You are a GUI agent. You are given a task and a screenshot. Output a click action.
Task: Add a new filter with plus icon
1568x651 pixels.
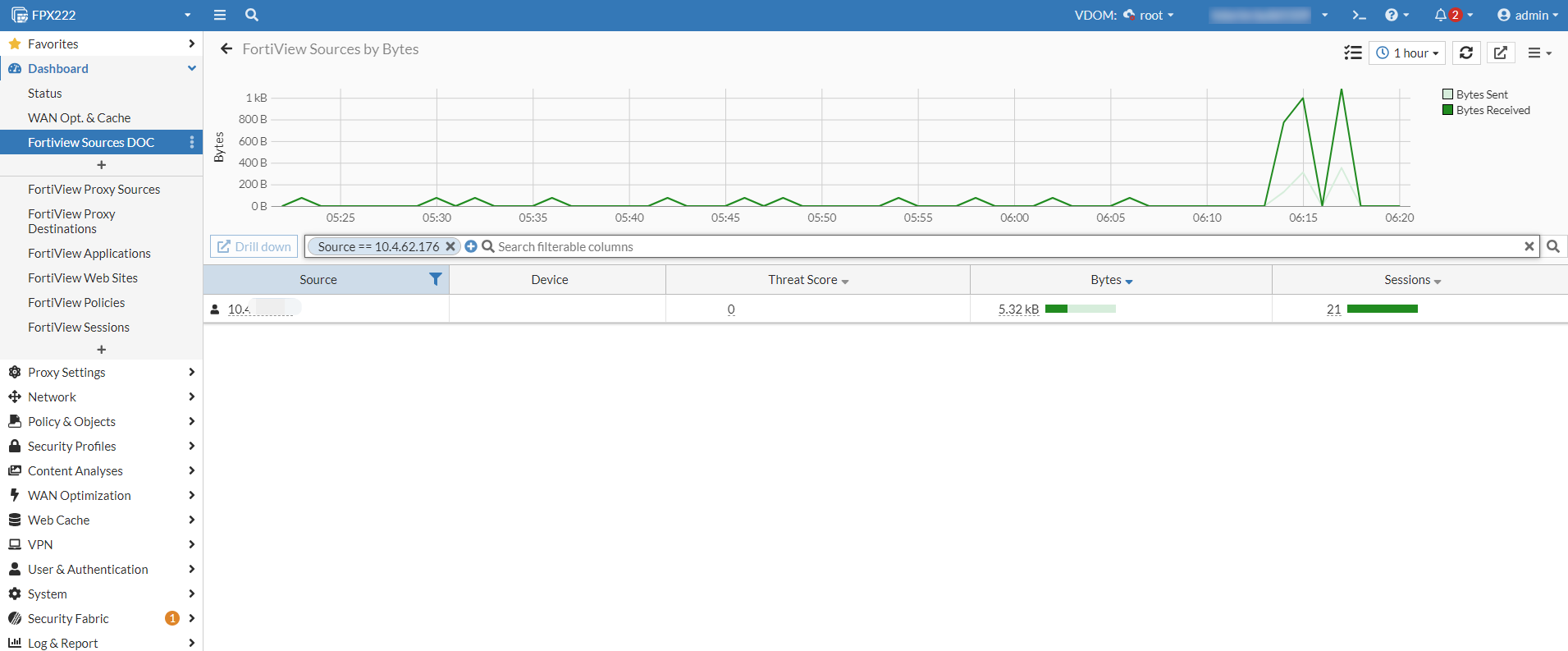click(x=471, y=246)
